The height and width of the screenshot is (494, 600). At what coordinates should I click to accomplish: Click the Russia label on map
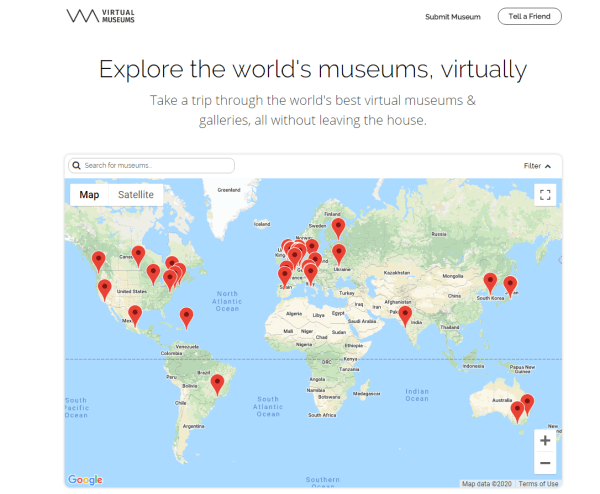[x=439, y=234]
